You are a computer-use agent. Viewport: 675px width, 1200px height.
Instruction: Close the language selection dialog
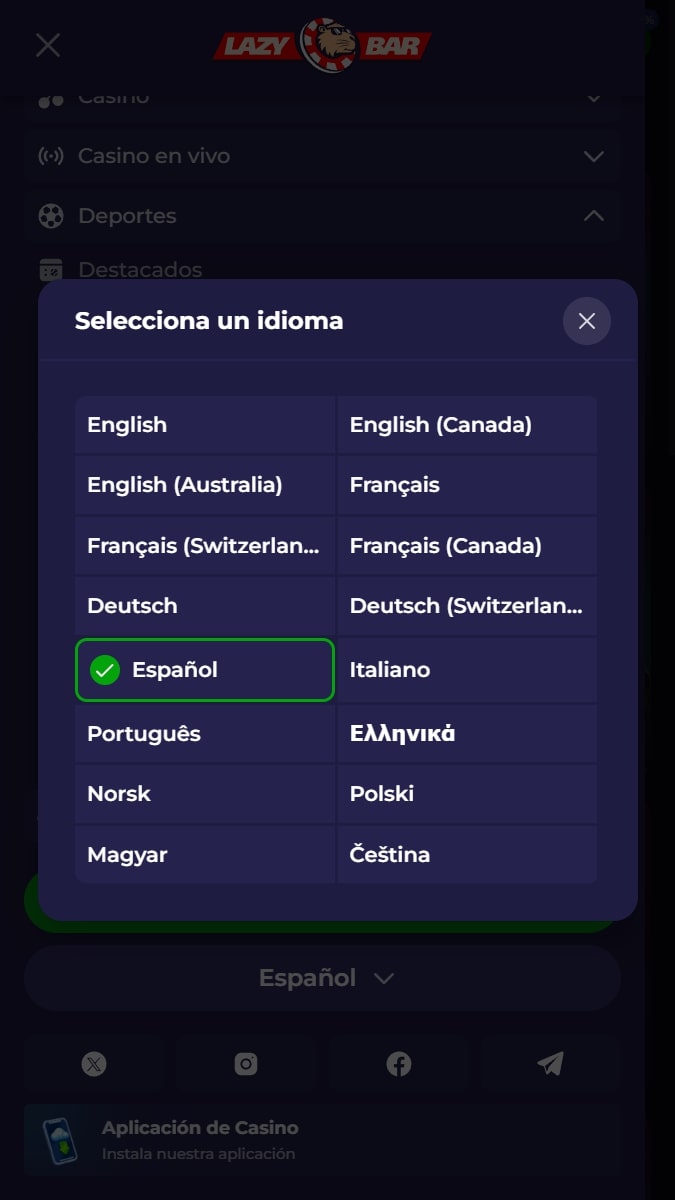click(x=587, y=321)
